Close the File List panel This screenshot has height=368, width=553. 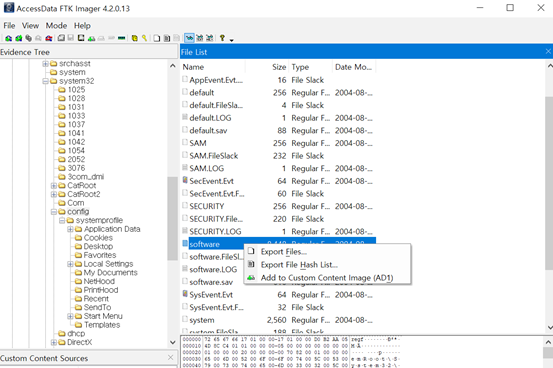tap(548, 52)
